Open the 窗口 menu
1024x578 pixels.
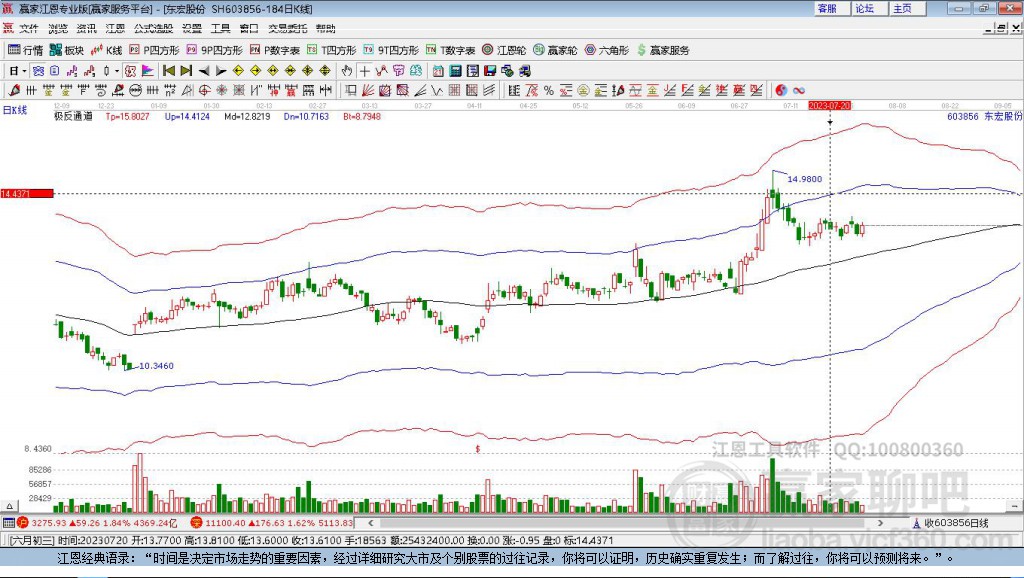click(x=249, y=28)
